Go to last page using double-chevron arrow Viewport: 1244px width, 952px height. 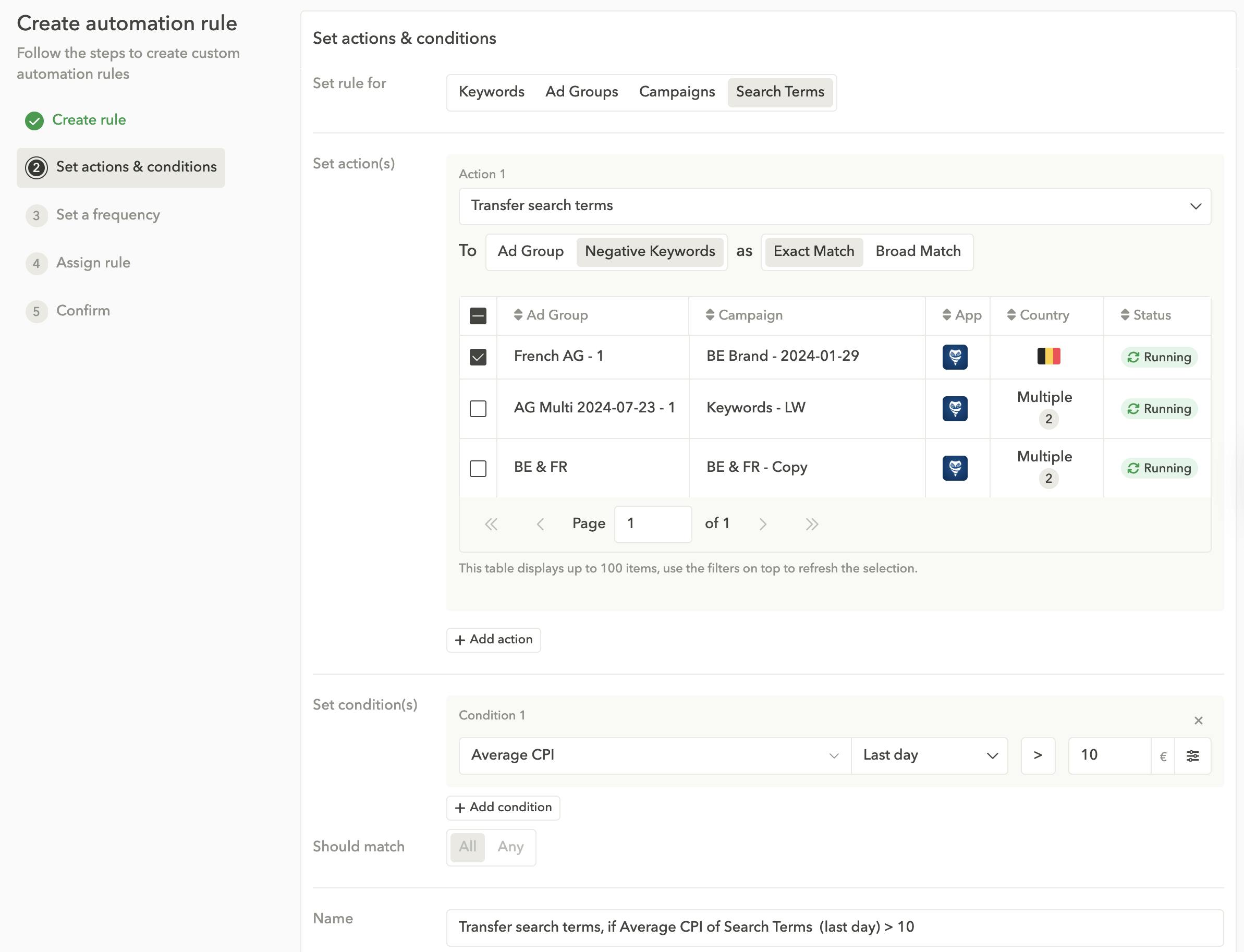click(x=812, y=523)
